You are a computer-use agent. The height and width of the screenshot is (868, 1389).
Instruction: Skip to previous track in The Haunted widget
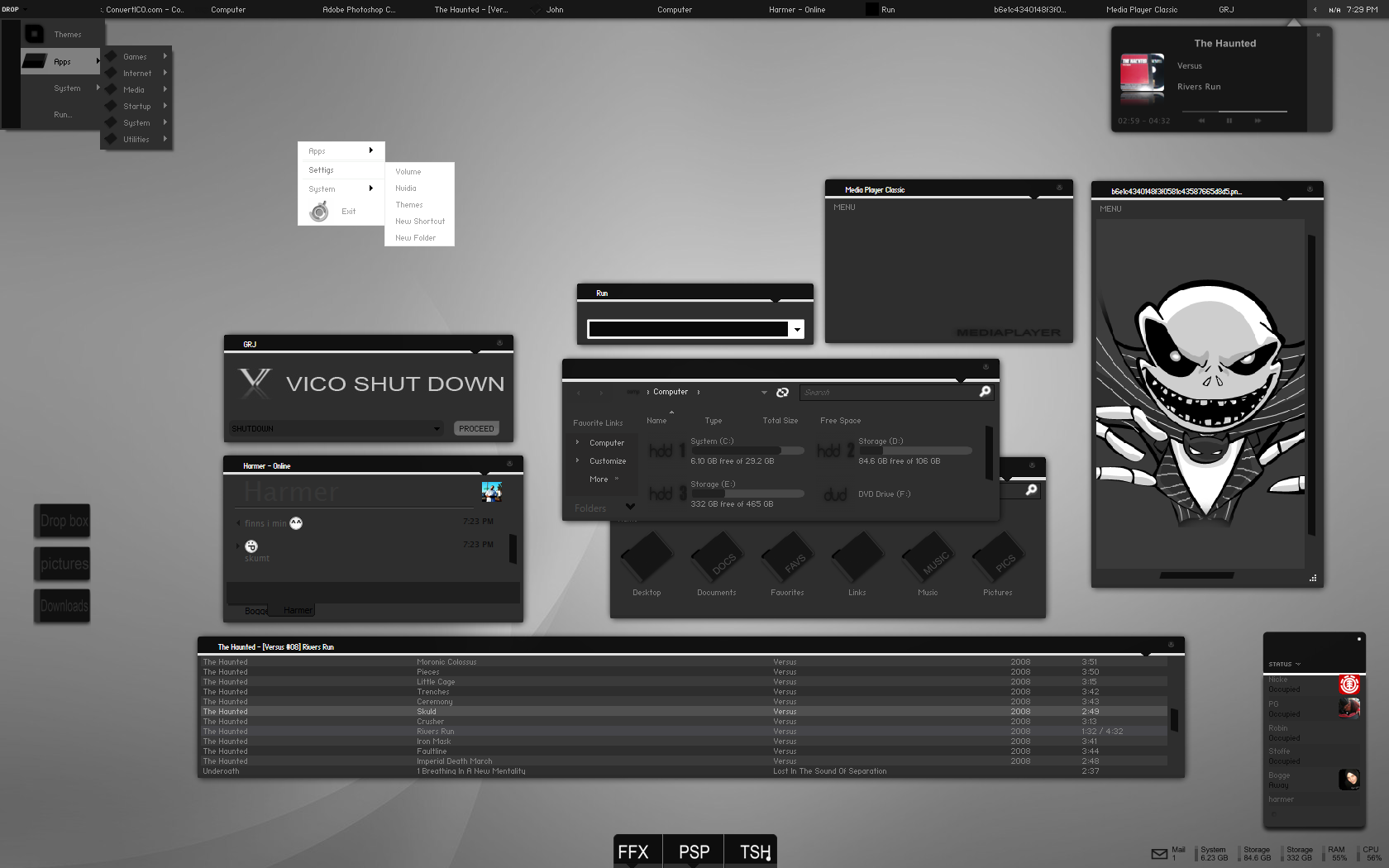click(x=1201, y=121)
